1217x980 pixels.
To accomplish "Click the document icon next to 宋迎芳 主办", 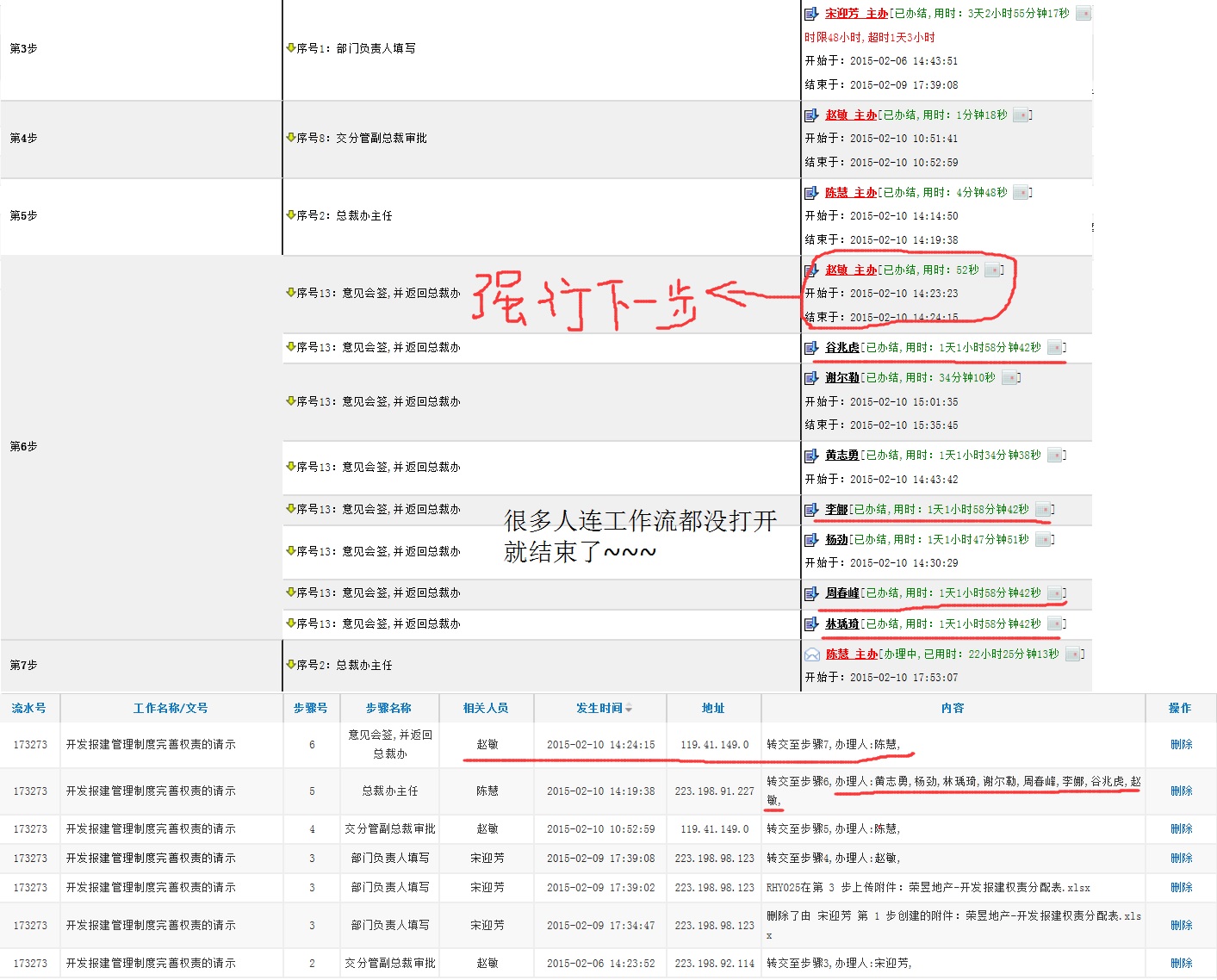I will tap(811, 14).
